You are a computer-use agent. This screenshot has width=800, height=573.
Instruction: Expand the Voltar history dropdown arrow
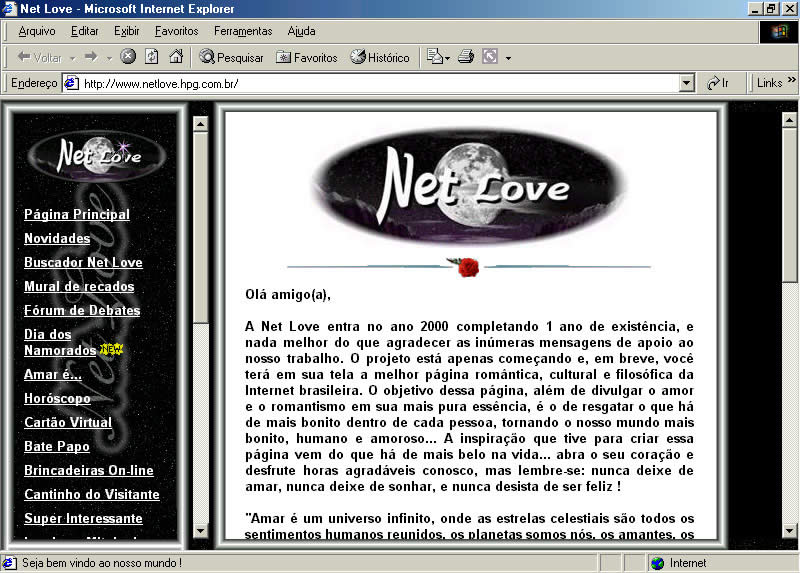click(x=72, y=58)
